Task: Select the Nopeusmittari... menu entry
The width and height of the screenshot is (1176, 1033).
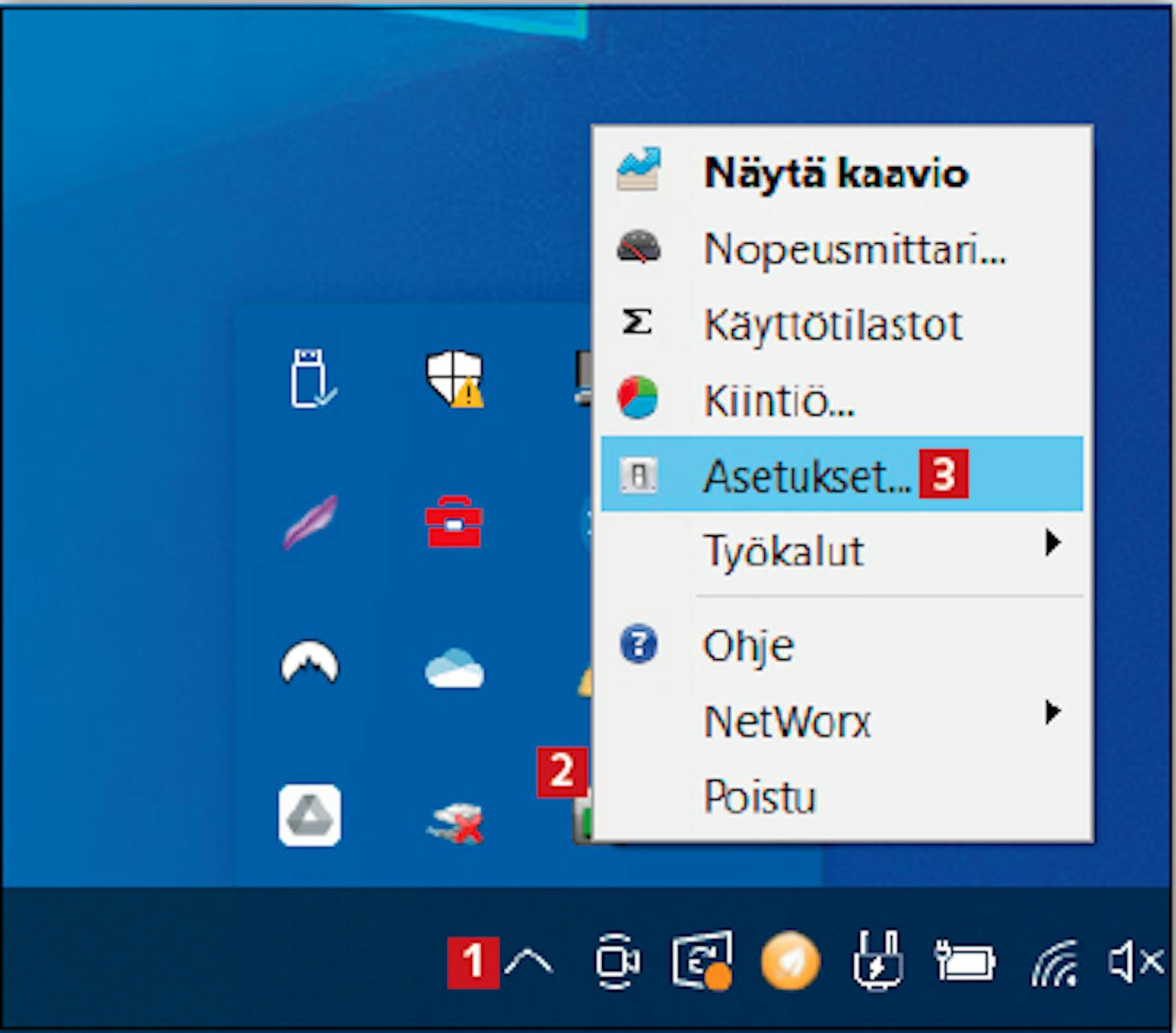Action: [x=842, y=248]
